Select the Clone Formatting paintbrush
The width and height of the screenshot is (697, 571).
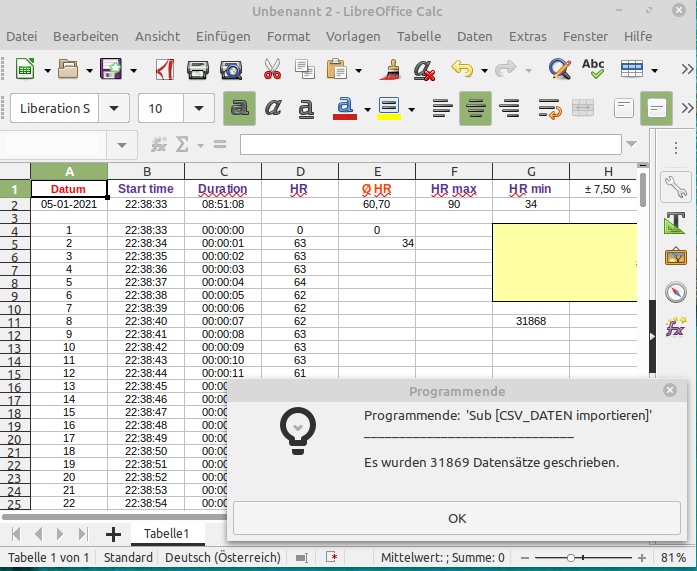390,70
